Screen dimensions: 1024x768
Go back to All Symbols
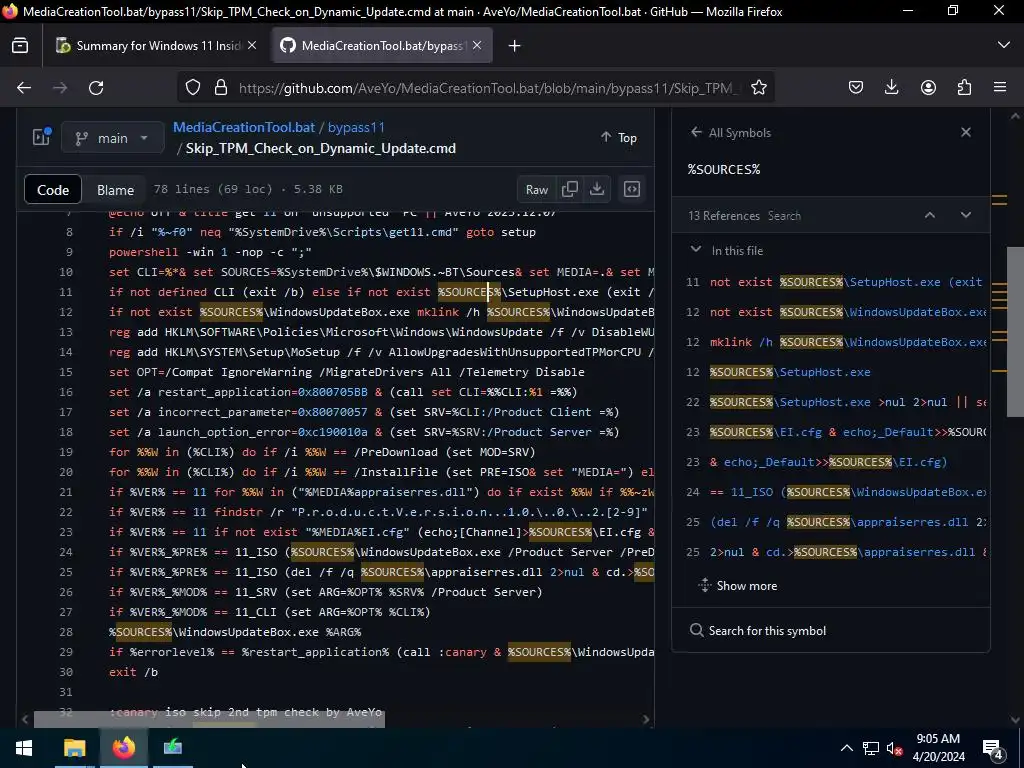[731, 133]
